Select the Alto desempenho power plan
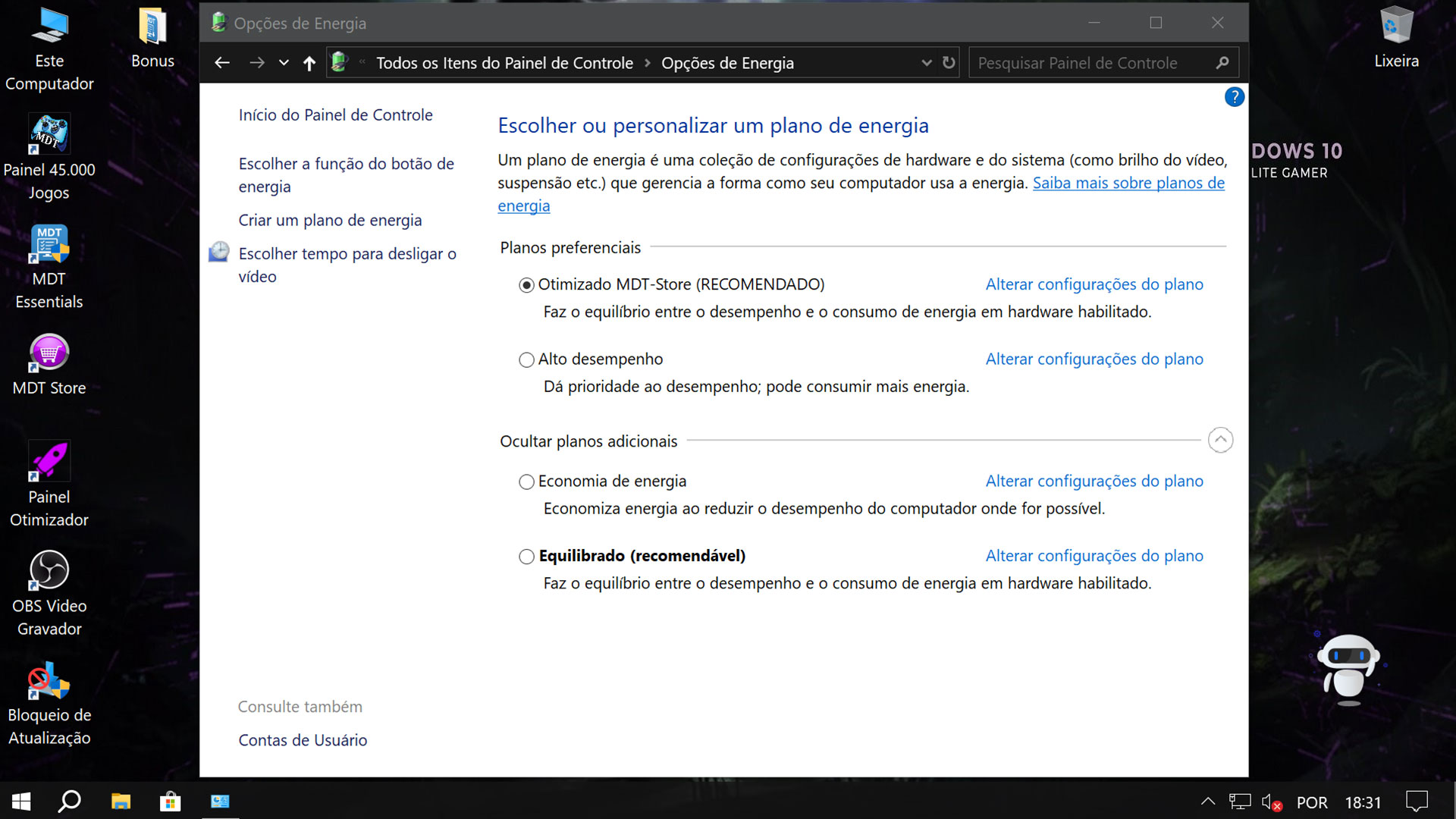The image size is (1456, 819). click(x=526, y=360)
